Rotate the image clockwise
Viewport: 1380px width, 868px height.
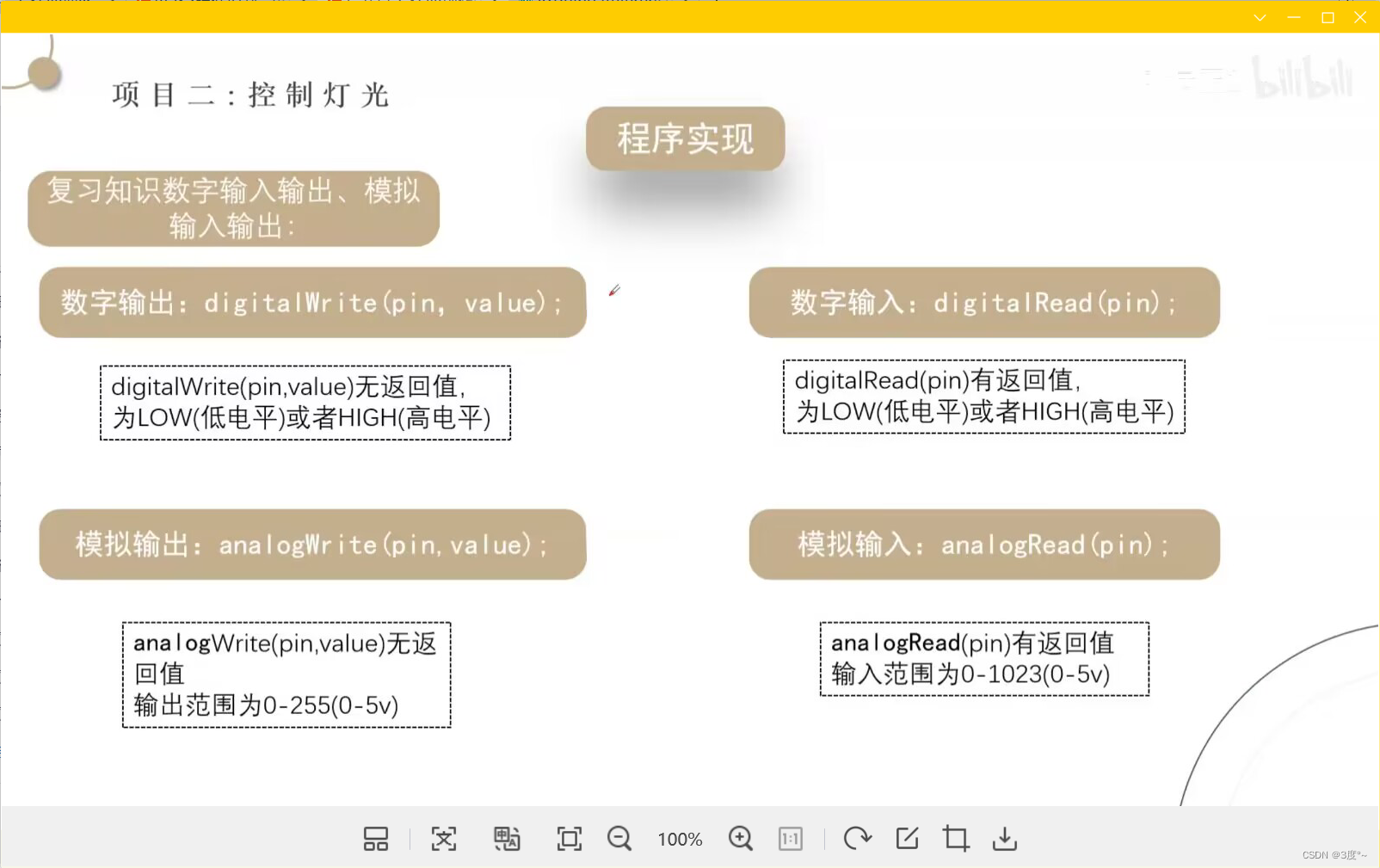coord(858,839)
